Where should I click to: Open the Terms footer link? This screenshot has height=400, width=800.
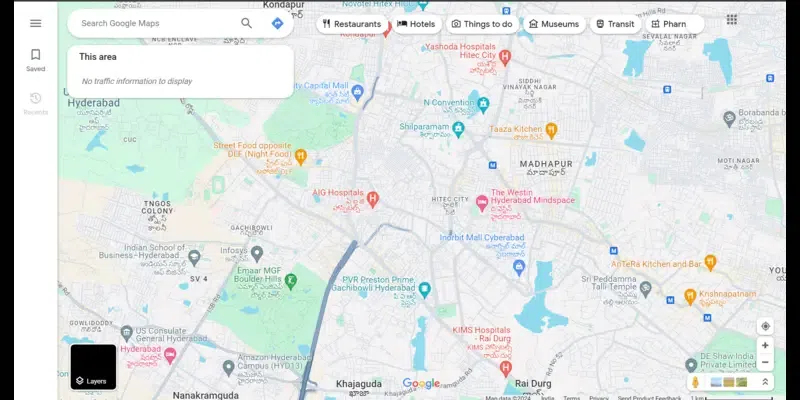click(x=571, y=398)
